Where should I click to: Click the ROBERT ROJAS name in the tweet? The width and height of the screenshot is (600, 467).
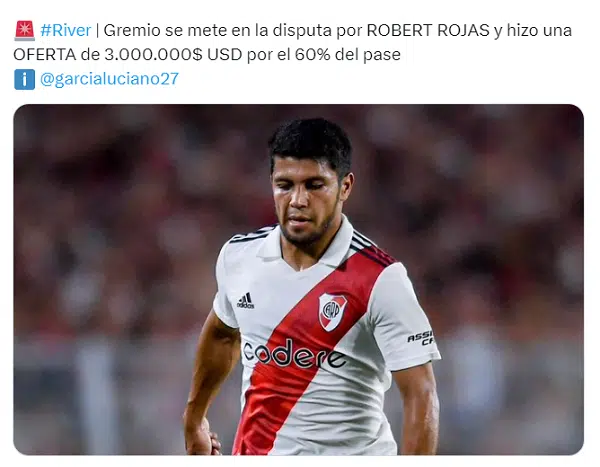point(428,30)
